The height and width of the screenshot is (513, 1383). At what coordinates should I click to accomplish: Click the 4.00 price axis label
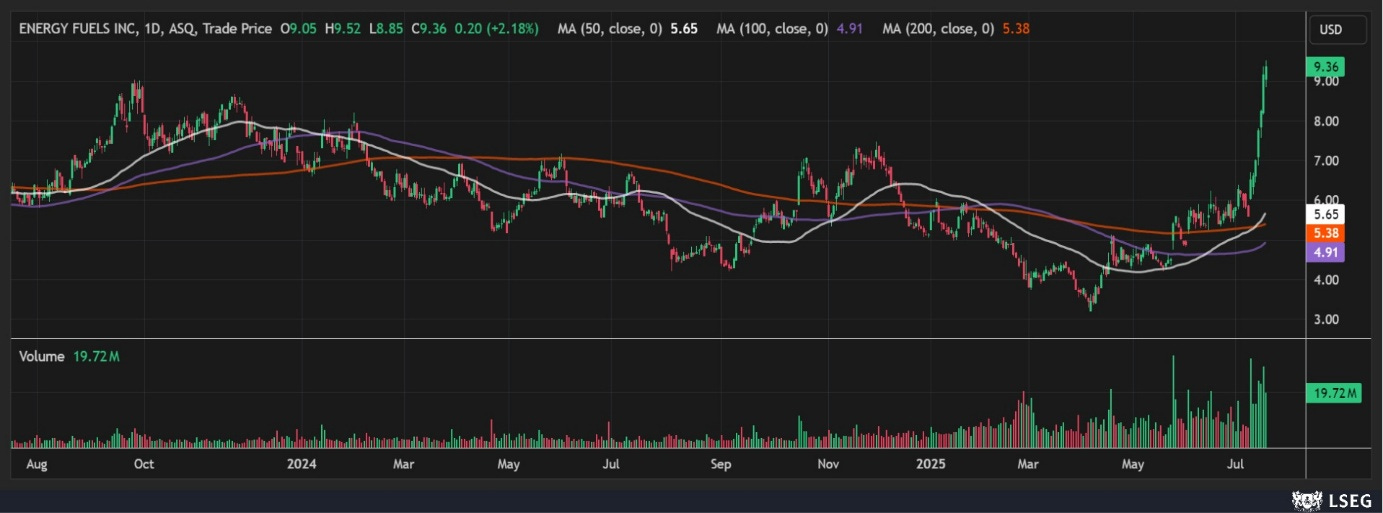[1326, 280]
